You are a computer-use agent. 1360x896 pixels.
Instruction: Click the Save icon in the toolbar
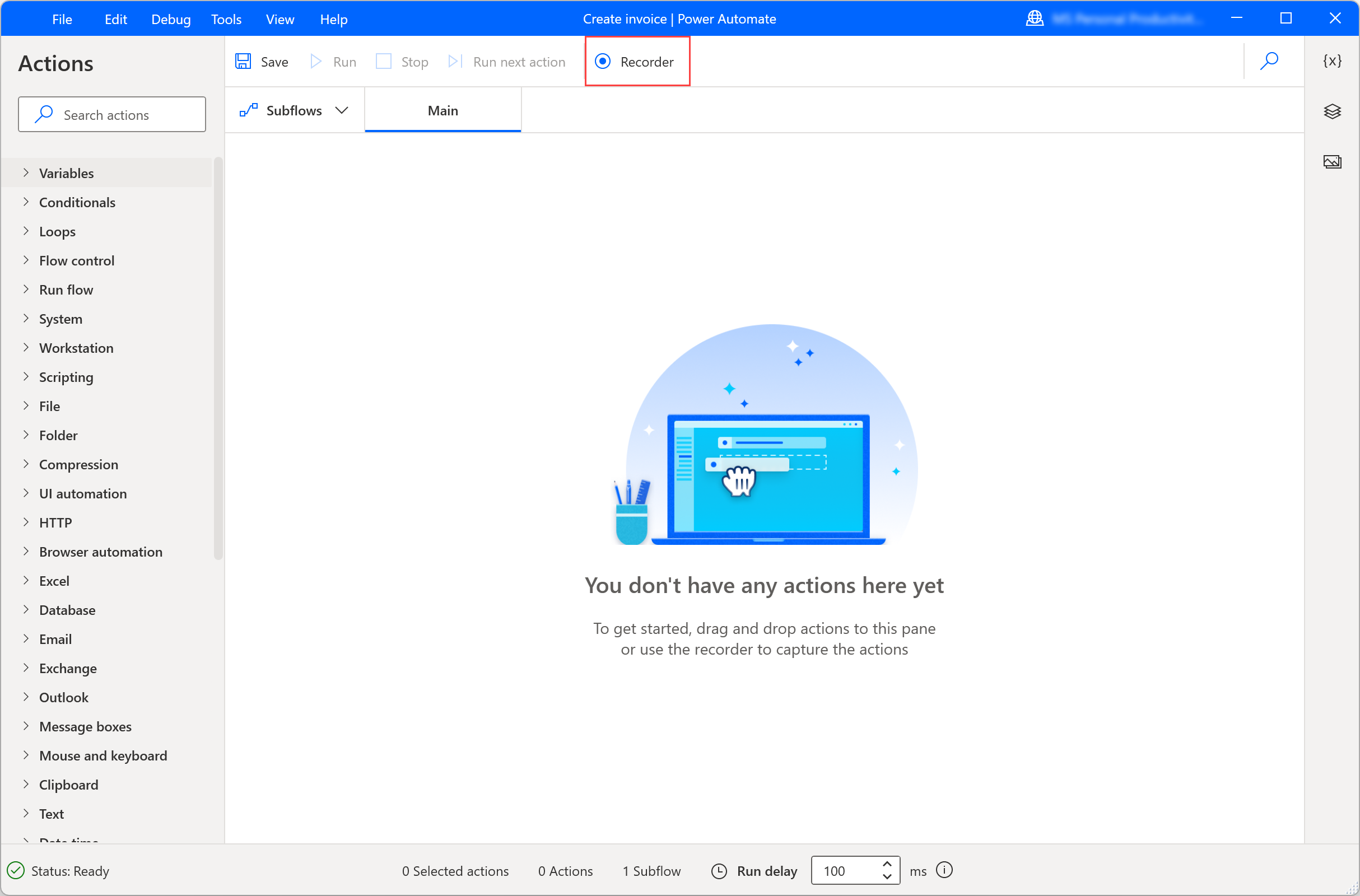tap(244, 61)
